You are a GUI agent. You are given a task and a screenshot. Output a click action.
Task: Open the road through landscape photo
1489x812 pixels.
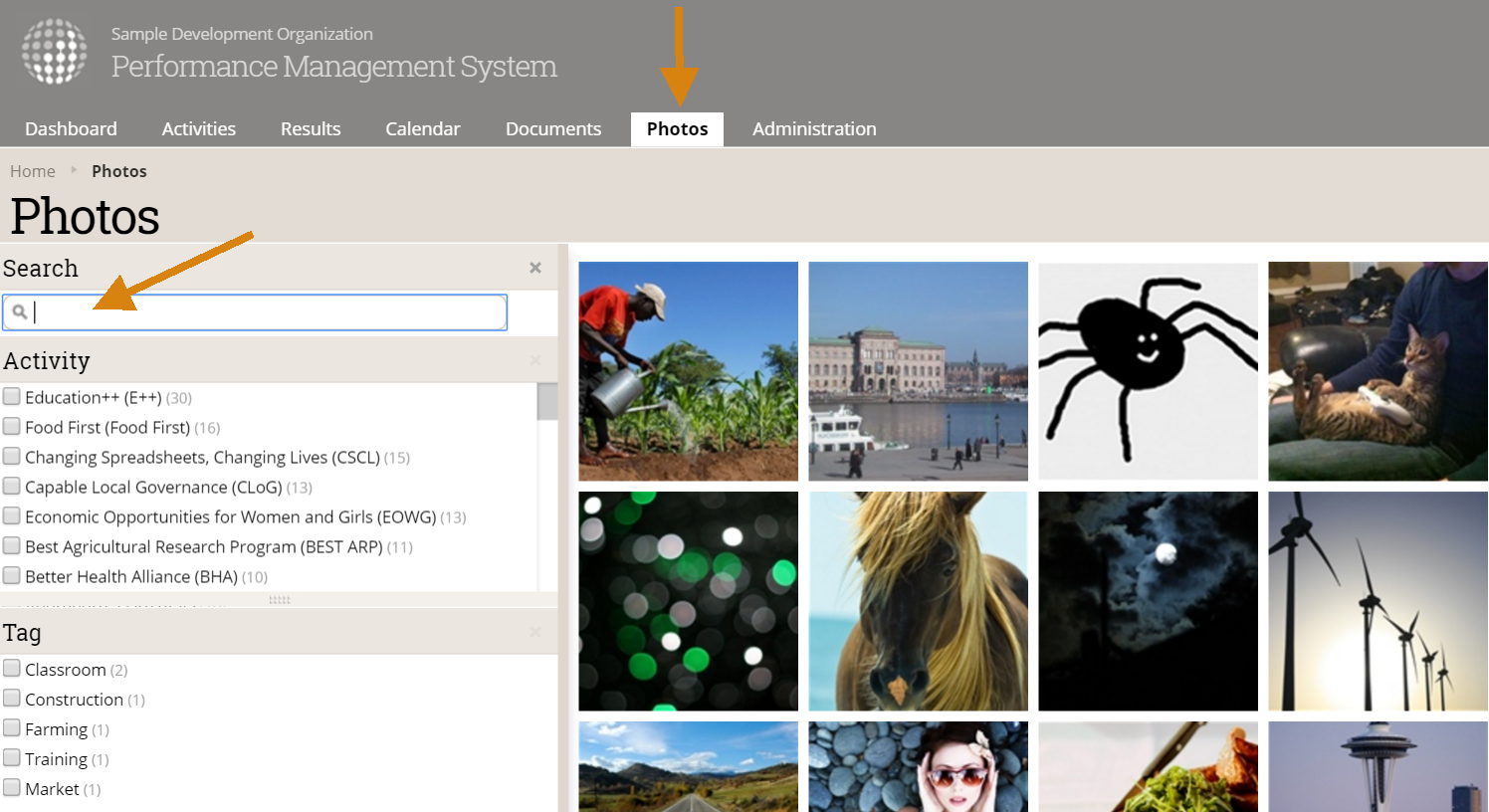(x=689, y=766)
